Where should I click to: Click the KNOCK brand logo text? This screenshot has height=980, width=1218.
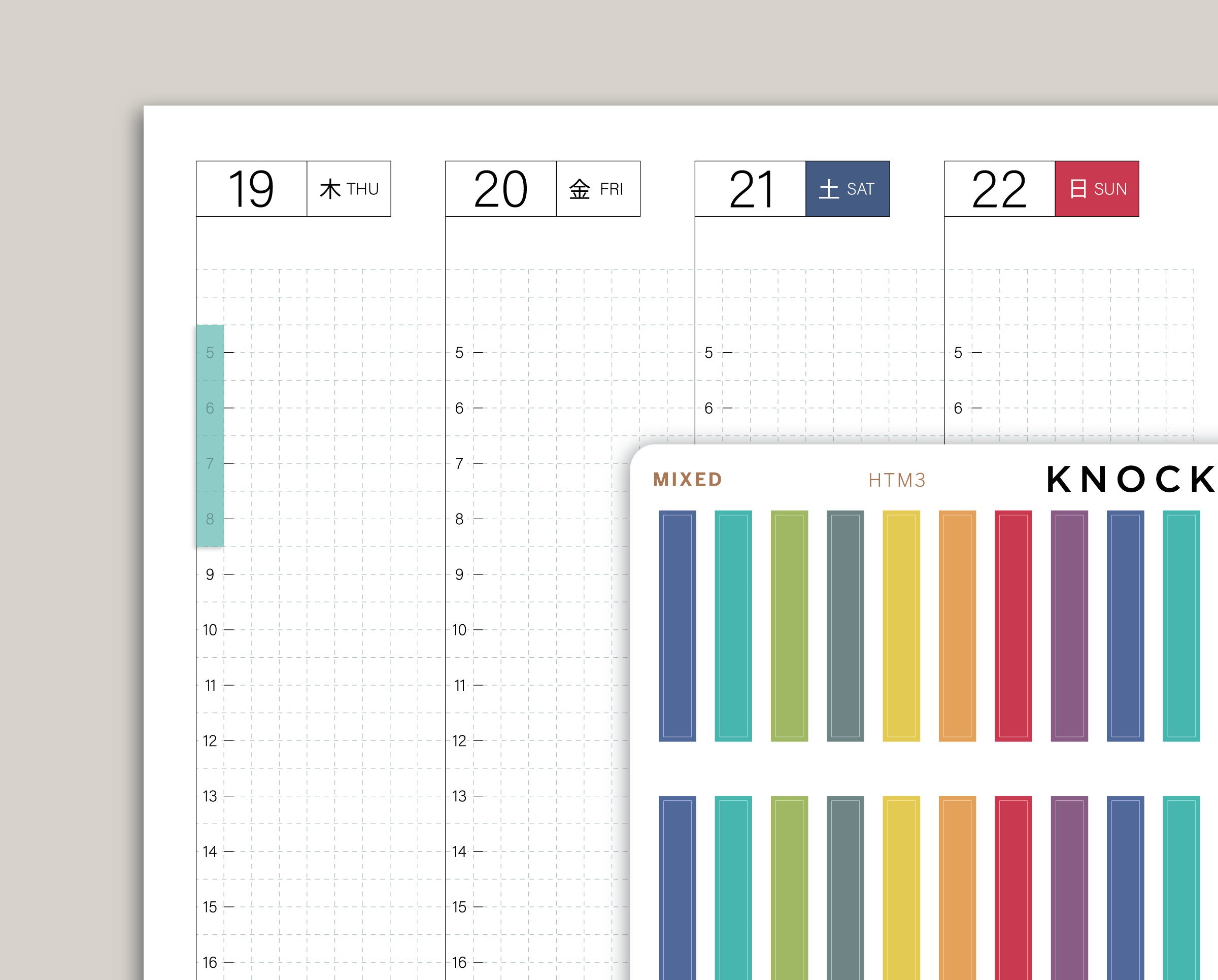1130,480
